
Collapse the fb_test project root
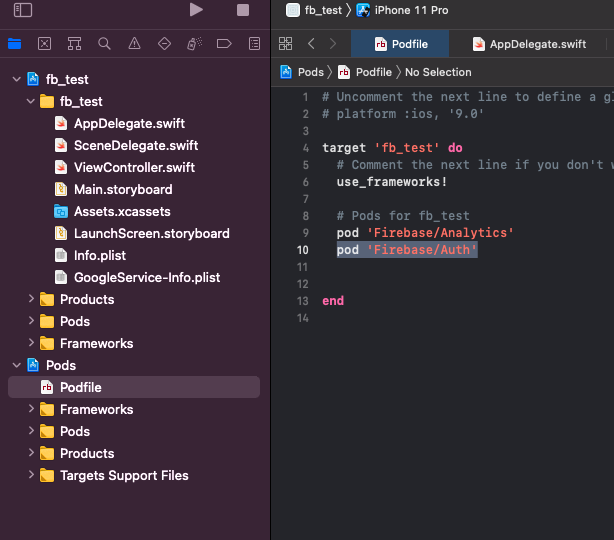click(x=16, y=79)
